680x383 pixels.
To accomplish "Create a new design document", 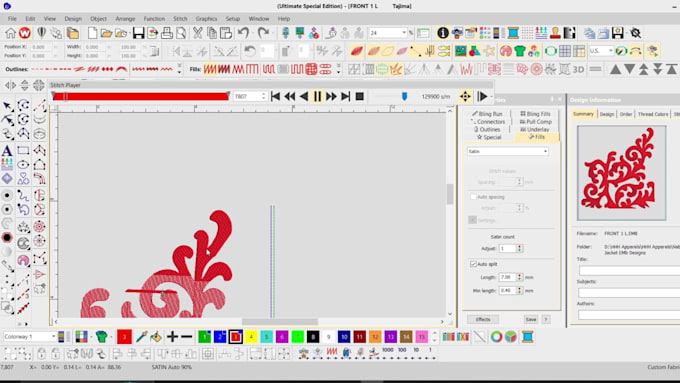I will (x=92, y=33).
